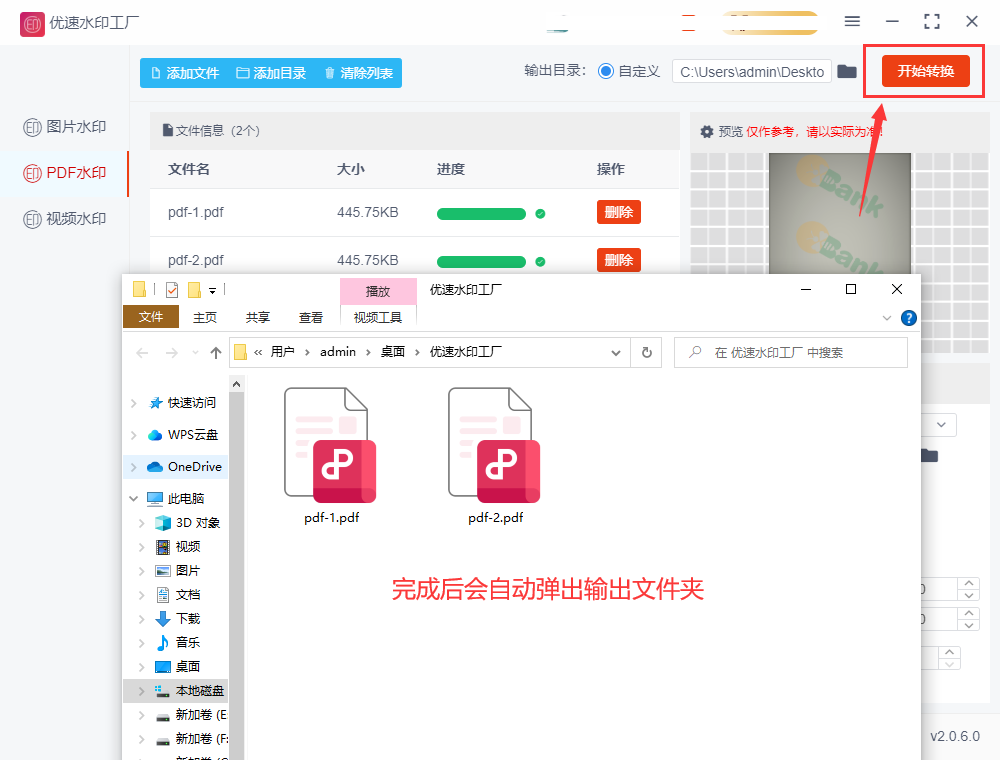Viewport: 1000px width, 760px height.
Task: Click the new folder icon in Explorer title bar
Action: (195, 290)
